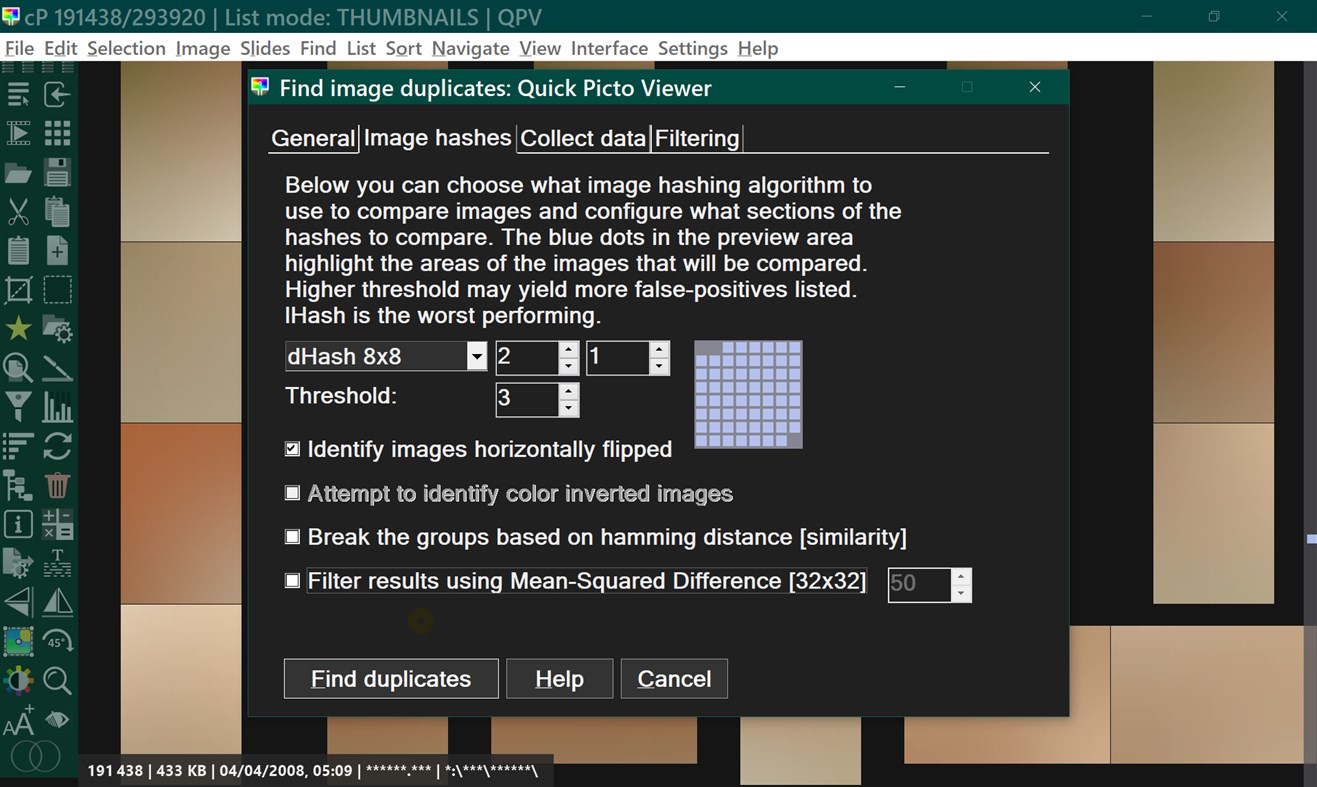Show image info using the info icon
1317x787 pixels.
pos(18,523)
